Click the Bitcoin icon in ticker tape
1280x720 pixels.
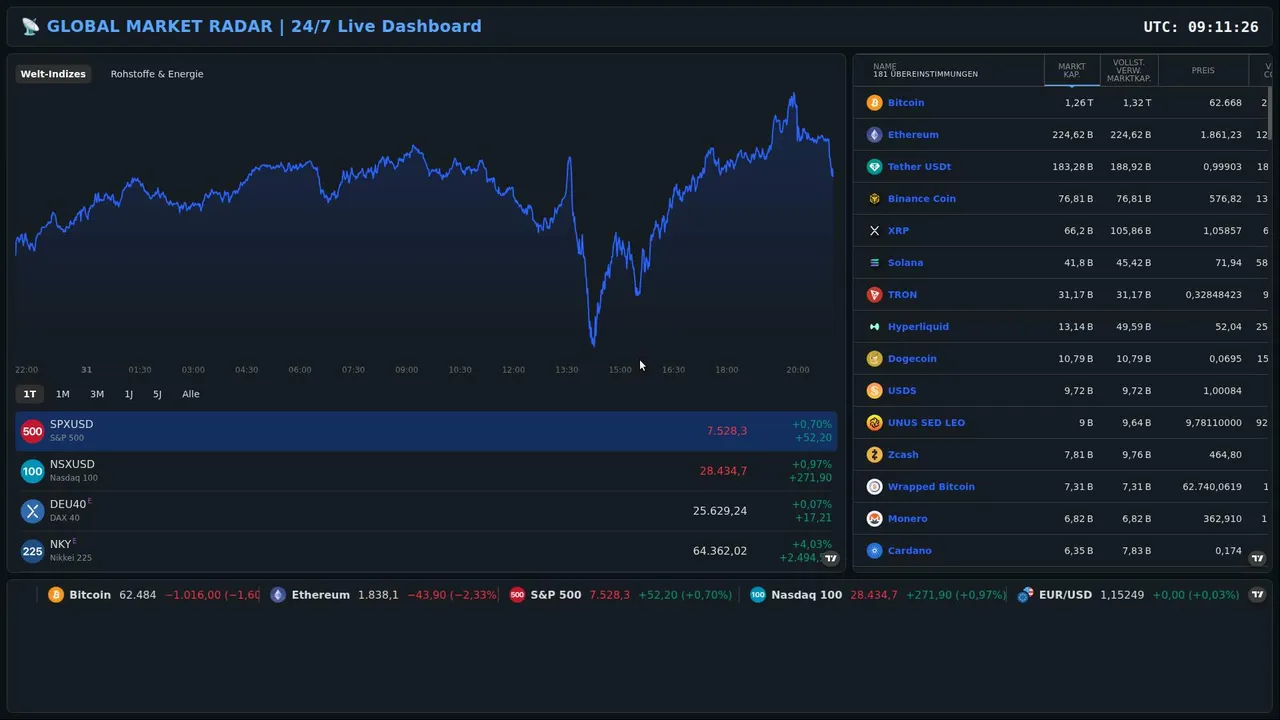[56, 595]
